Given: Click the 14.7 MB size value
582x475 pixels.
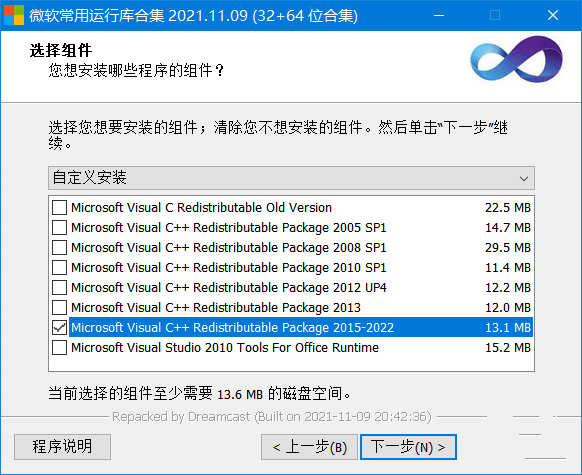Looking at the screenshot, I should click(x=508, y=228).
